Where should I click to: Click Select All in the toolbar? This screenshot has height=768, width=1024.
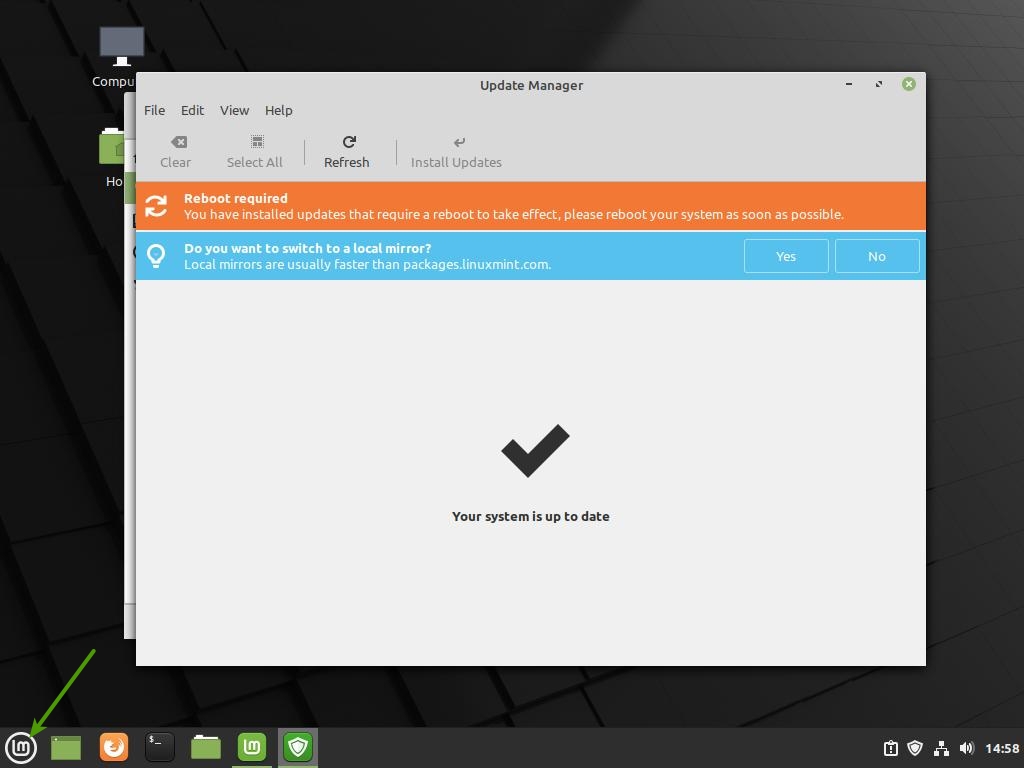click(x=255, y=151)
